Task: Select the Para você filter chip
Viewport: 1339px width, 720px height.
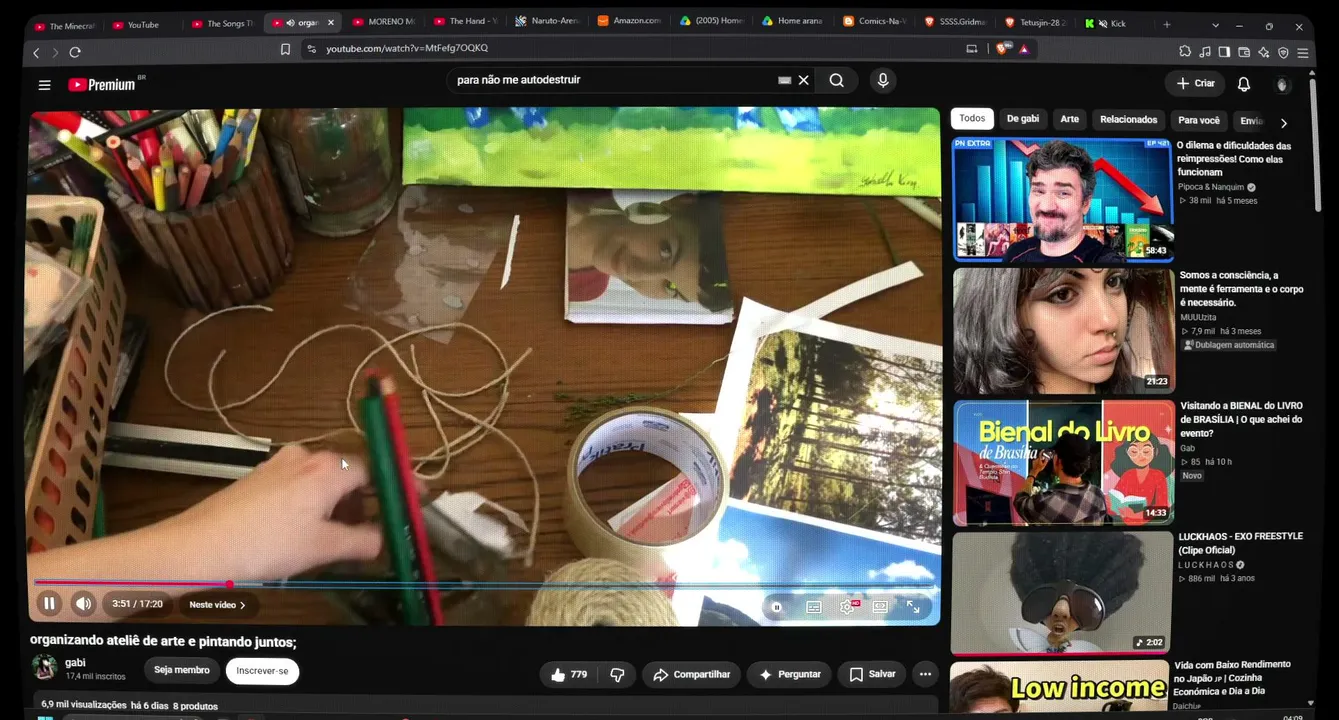Action: click(1199, 120)
